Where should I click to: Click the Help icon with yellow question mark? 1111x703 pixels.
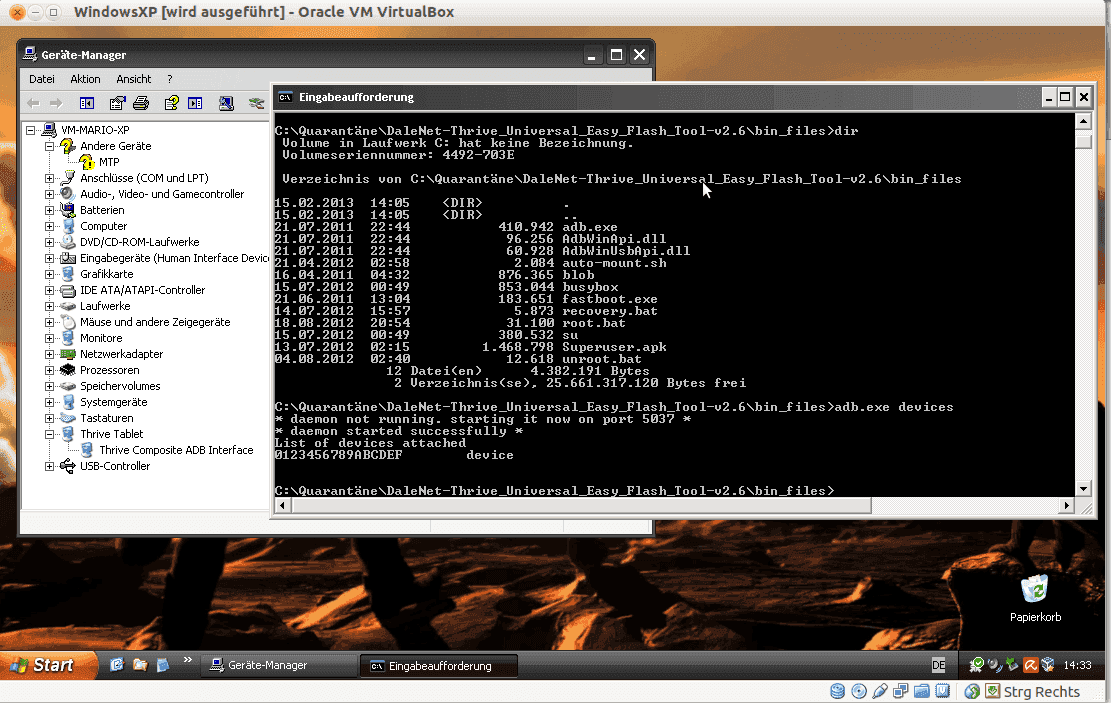click(x=171, y=103)
